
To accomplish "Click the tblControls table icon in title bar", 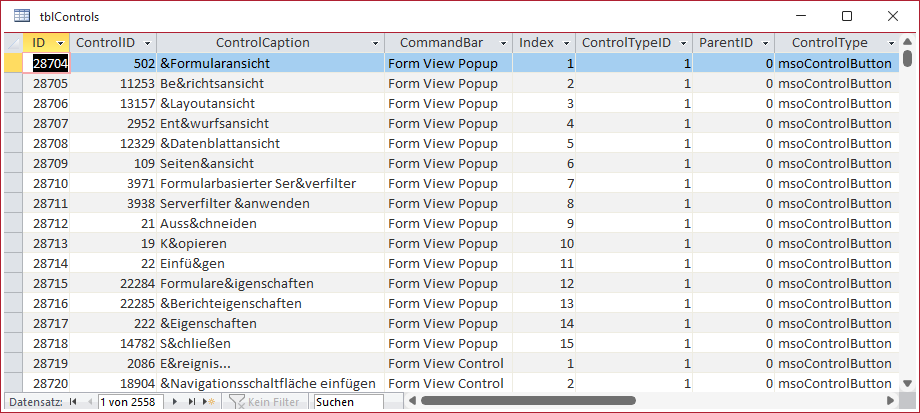I will [22, 16].
